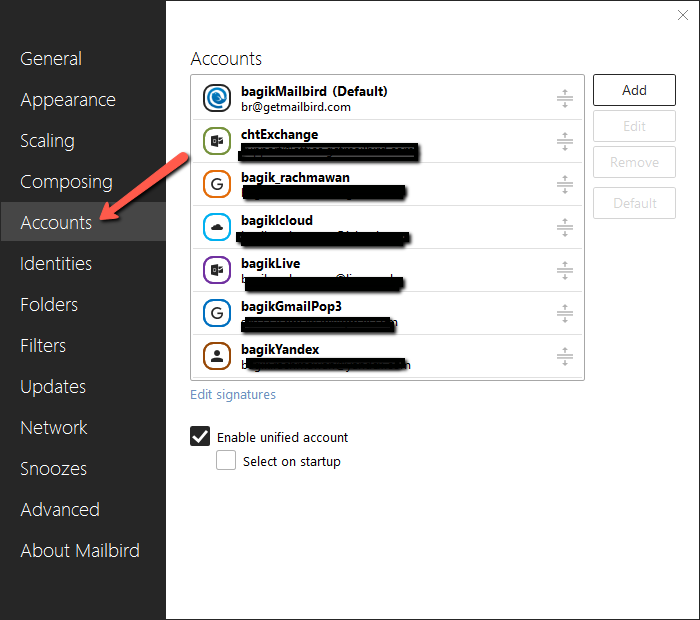
Task: Click the Edit account button
Action: click(x=634, y=126)
